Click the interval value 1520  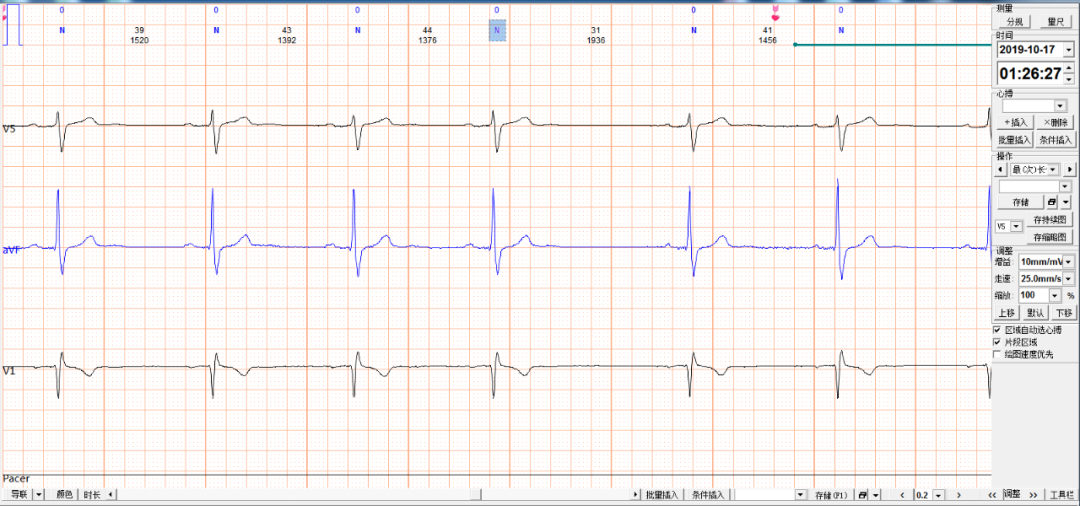click(x=139, y=41)
